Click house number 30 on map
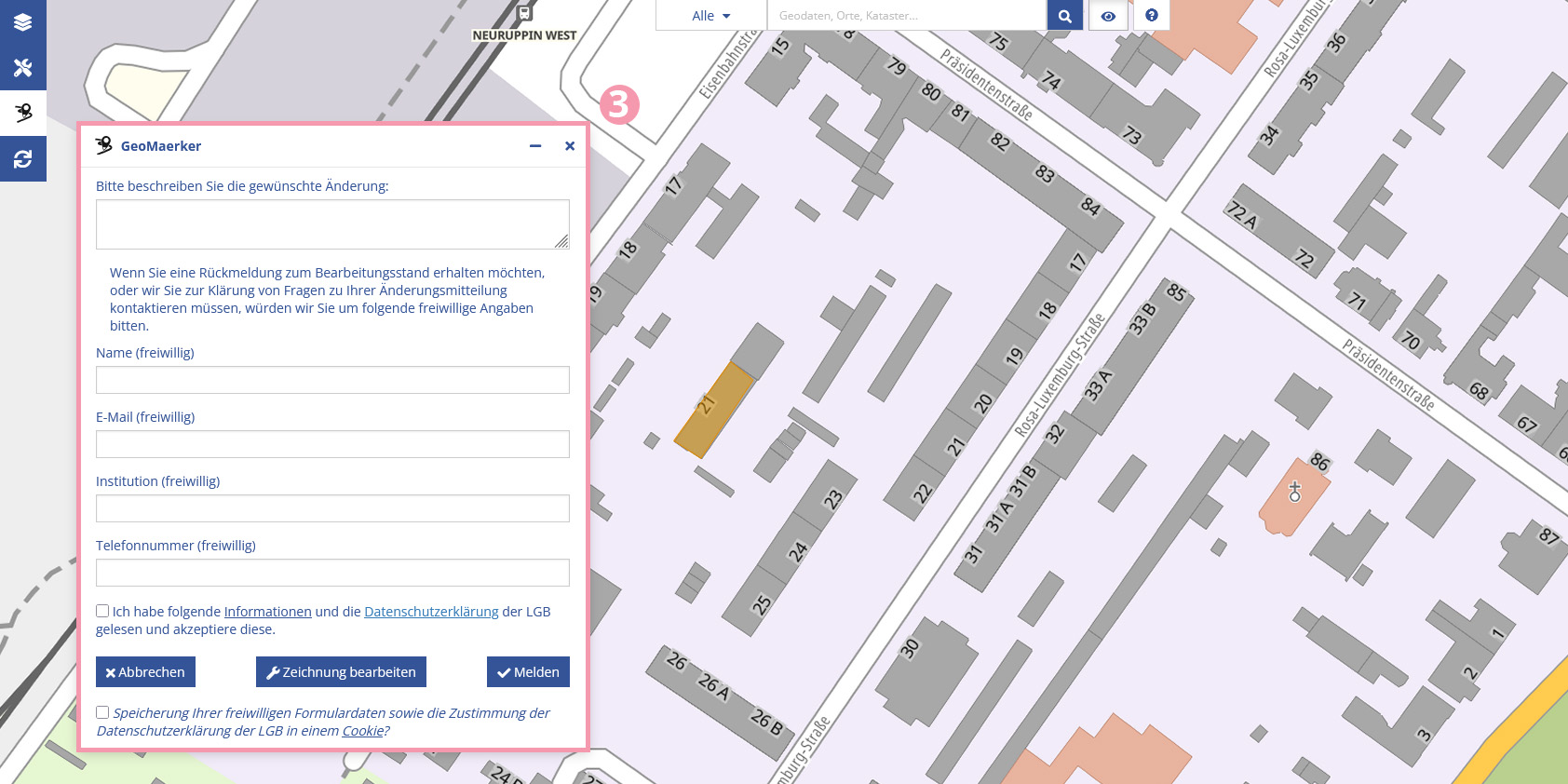The image size is (1568, 784). coord(910,648)
